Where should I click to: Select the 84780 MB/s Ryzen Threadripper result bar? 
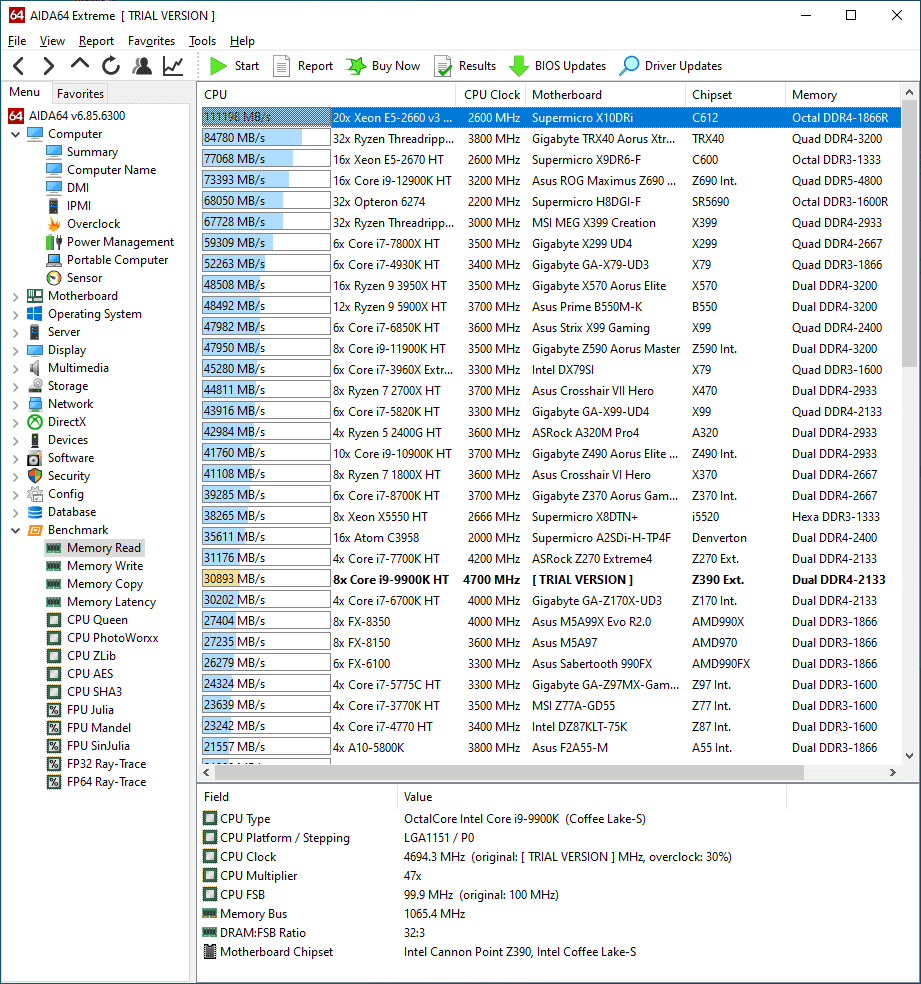266,138
